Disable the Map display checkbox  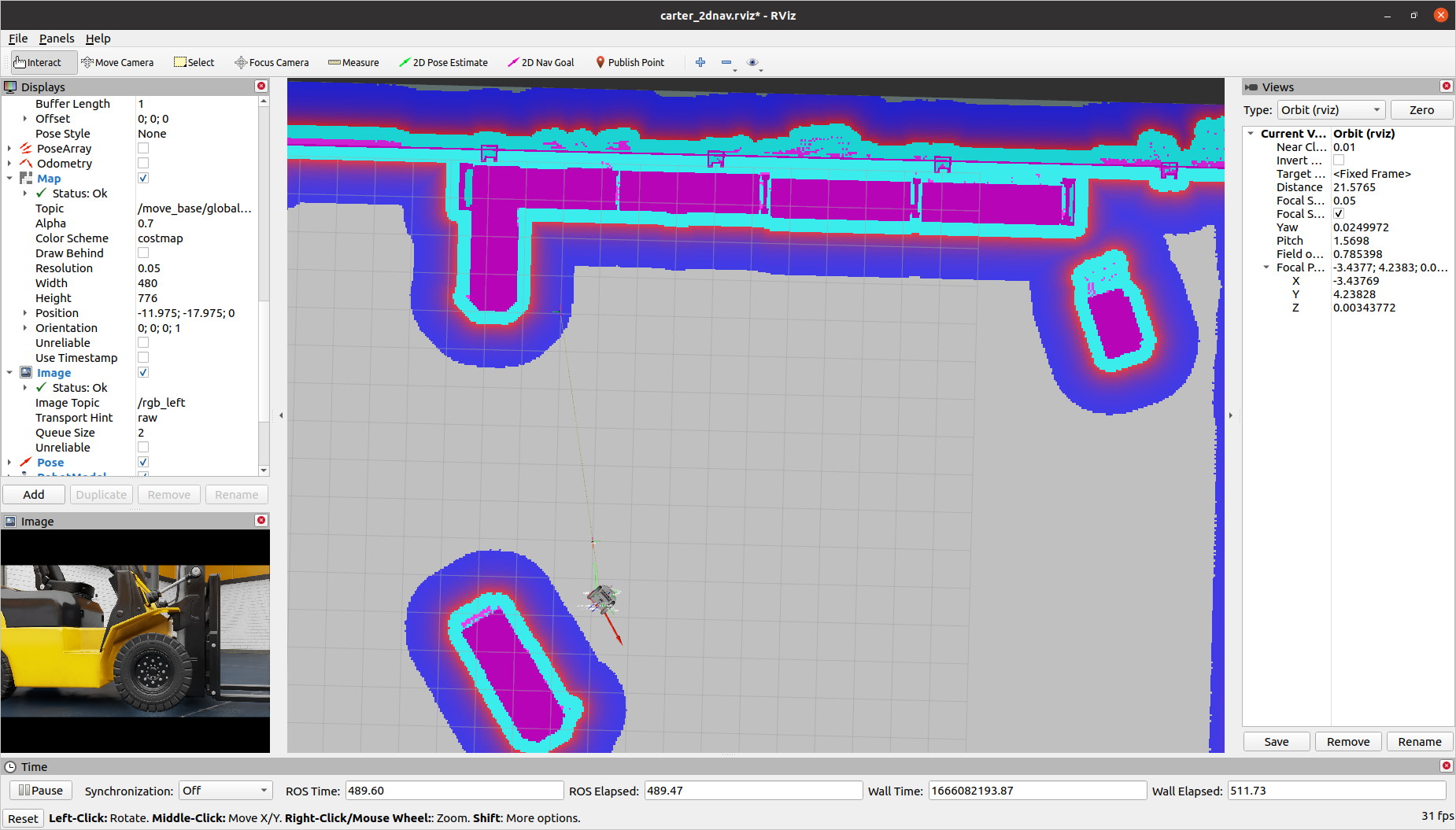tap(143, 178)
